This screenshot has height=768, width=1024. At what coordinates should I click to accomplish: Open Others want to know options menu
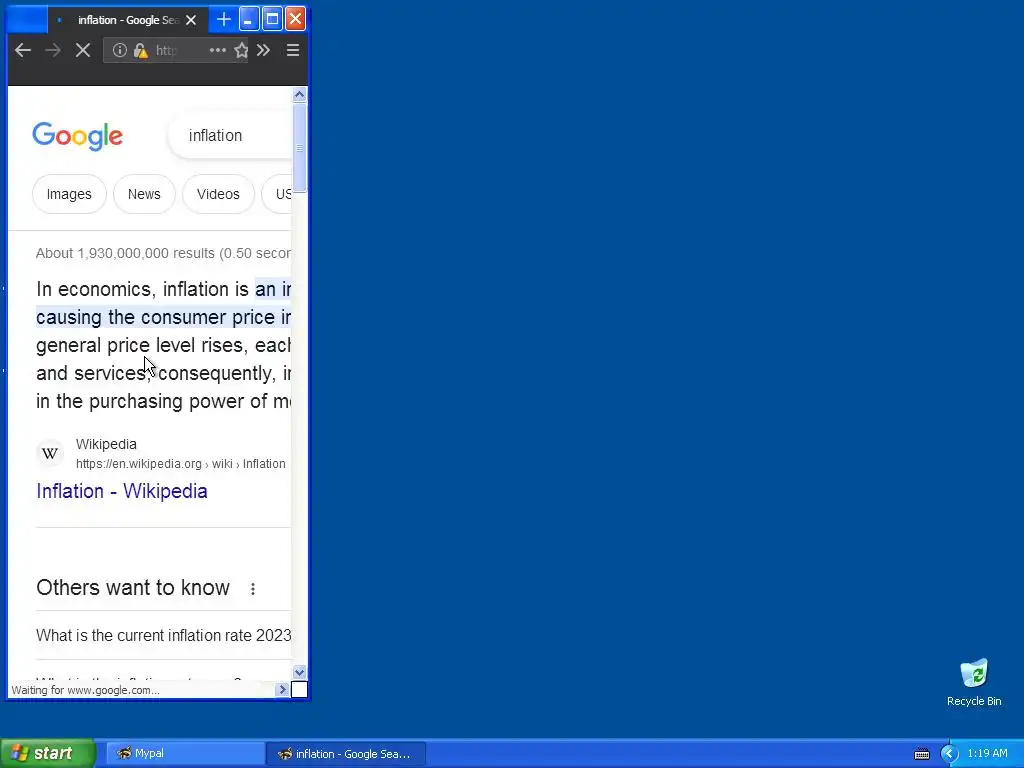[253, 588]
